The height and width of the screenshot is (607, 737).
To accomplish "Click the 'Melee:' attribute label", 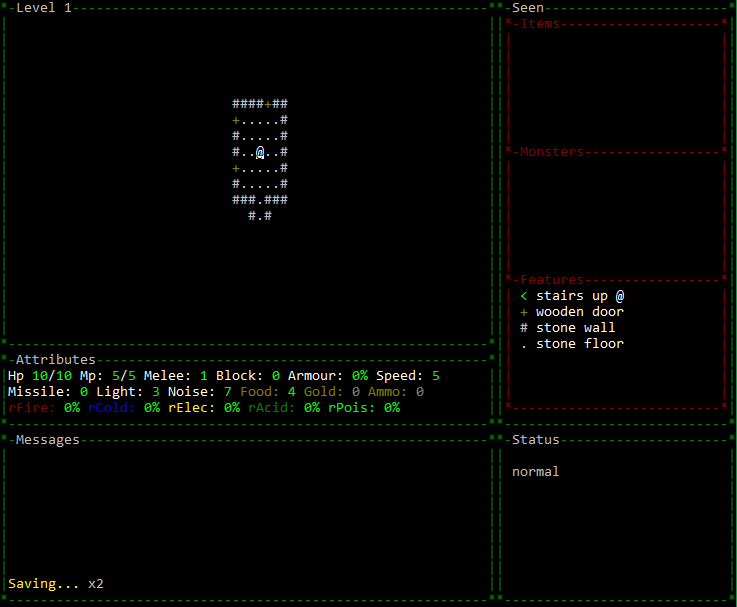I will (167, 376).
